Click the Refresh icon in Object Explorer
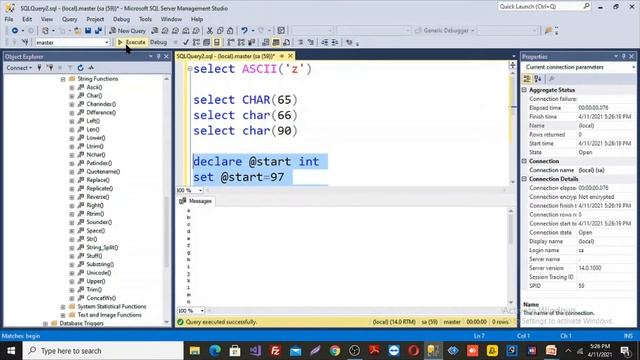640x360 pixels. [x=80, y=68]
